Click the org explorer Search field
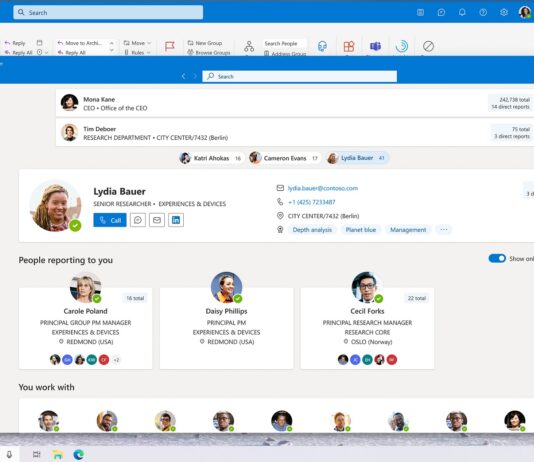Viewport: 534px width, 462px height. coord(299,76)
